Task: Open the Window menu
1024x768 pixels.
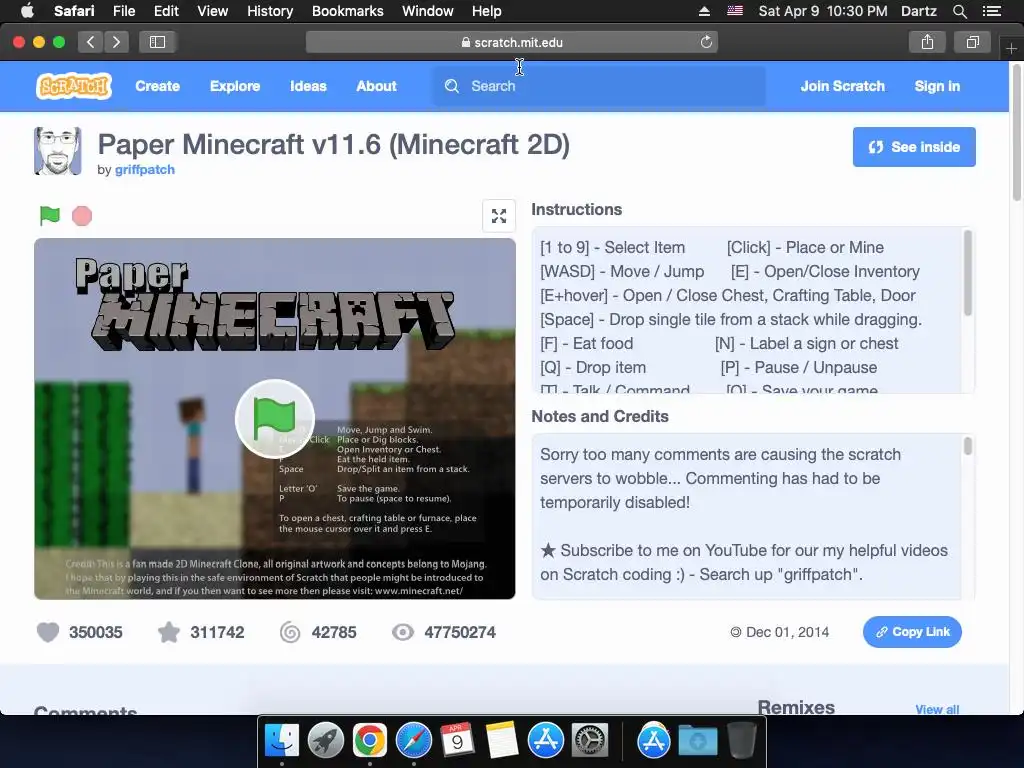Action: 428,11
